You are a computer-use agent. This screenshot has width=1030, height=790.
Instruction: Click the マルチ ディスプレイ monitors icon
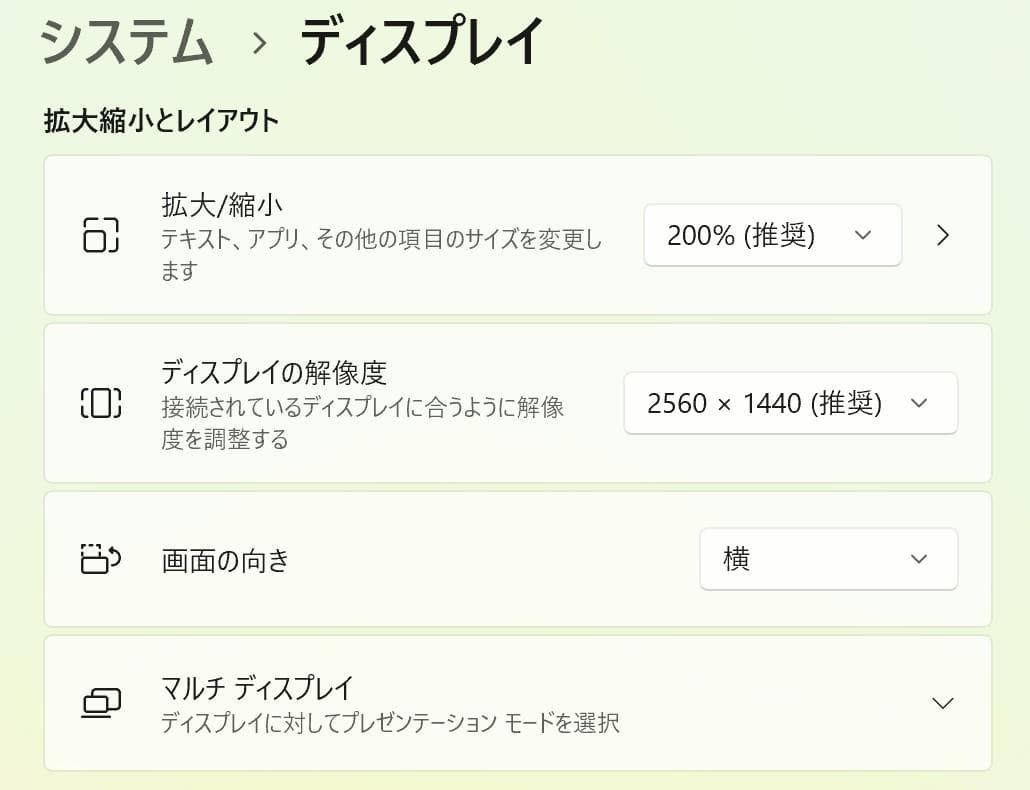[100, 703]
